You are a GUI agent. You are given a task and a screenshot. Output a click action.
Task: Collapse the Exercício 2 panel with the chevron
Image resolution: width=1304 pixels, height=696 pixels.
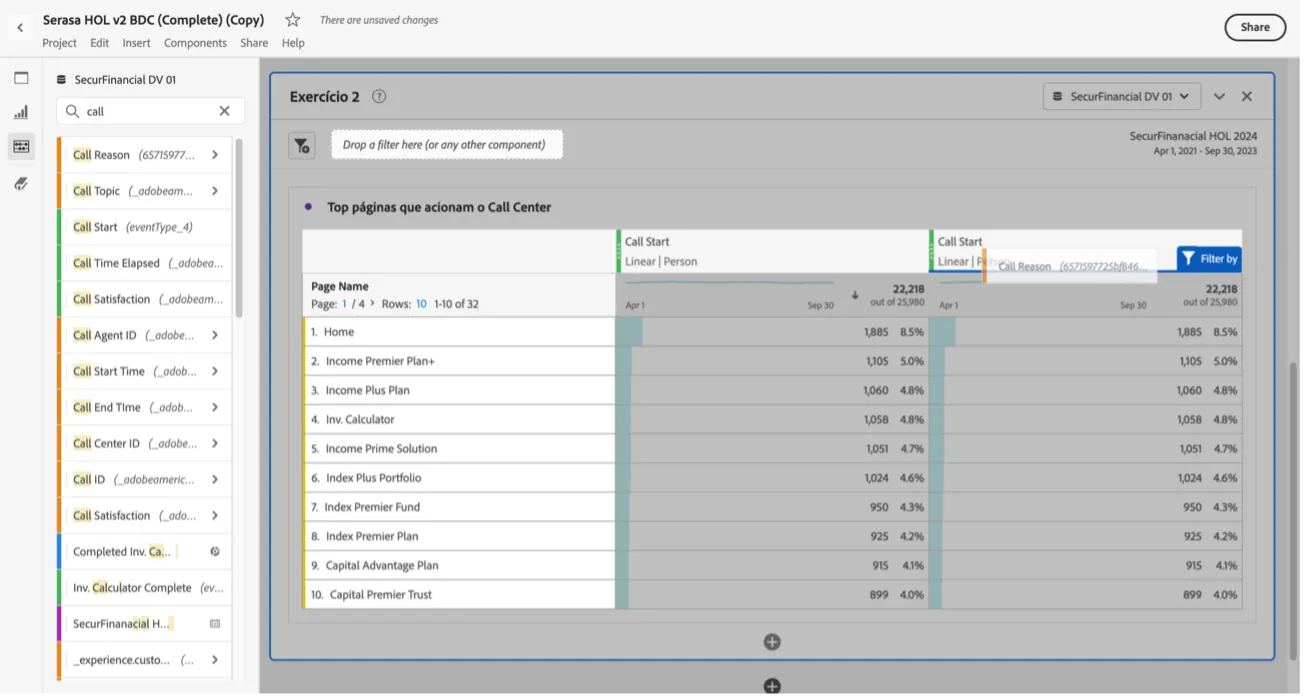coord(1219,97)
